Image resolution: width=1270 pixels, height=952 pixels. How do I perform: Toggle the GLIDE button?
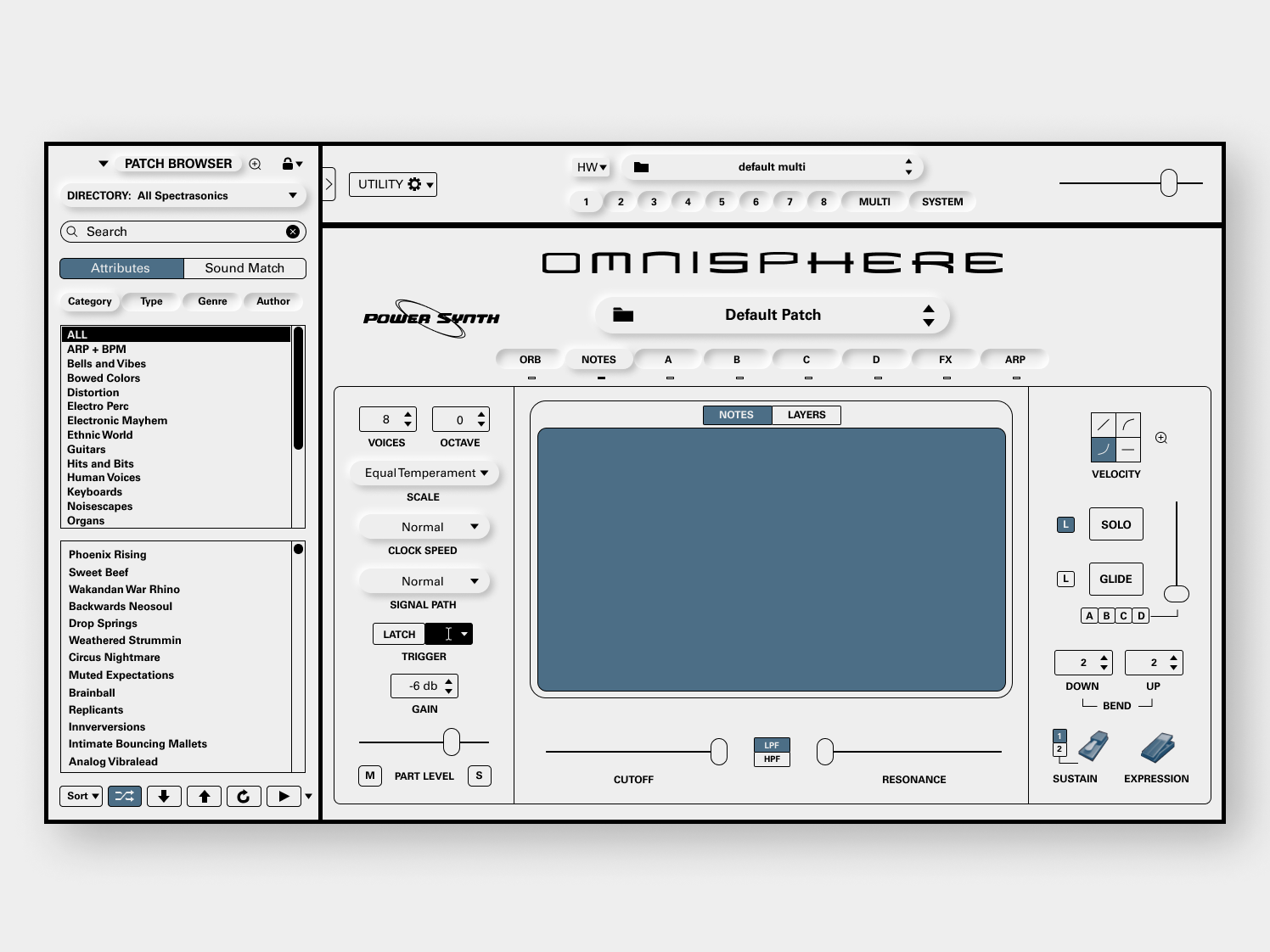[x=1115, y=579]
